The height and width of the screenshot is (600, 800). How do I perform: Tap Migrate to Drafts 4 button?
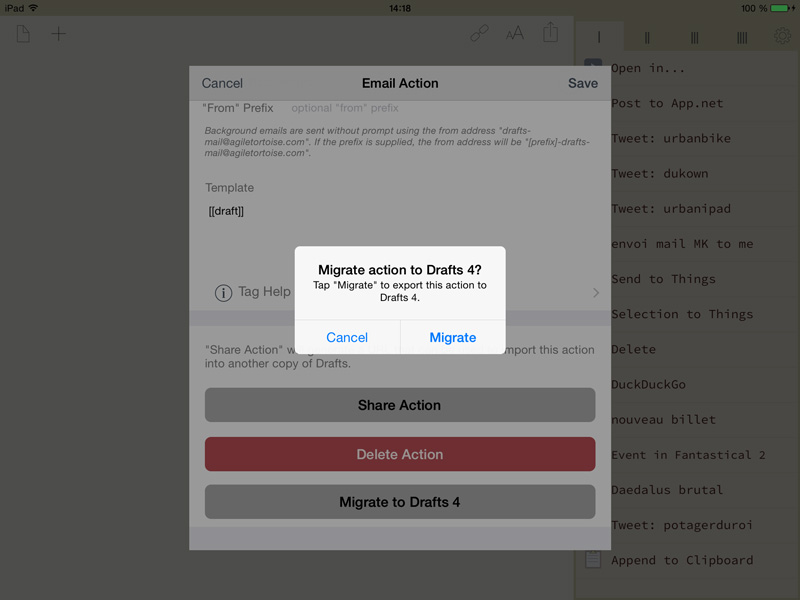coord(400,502)
